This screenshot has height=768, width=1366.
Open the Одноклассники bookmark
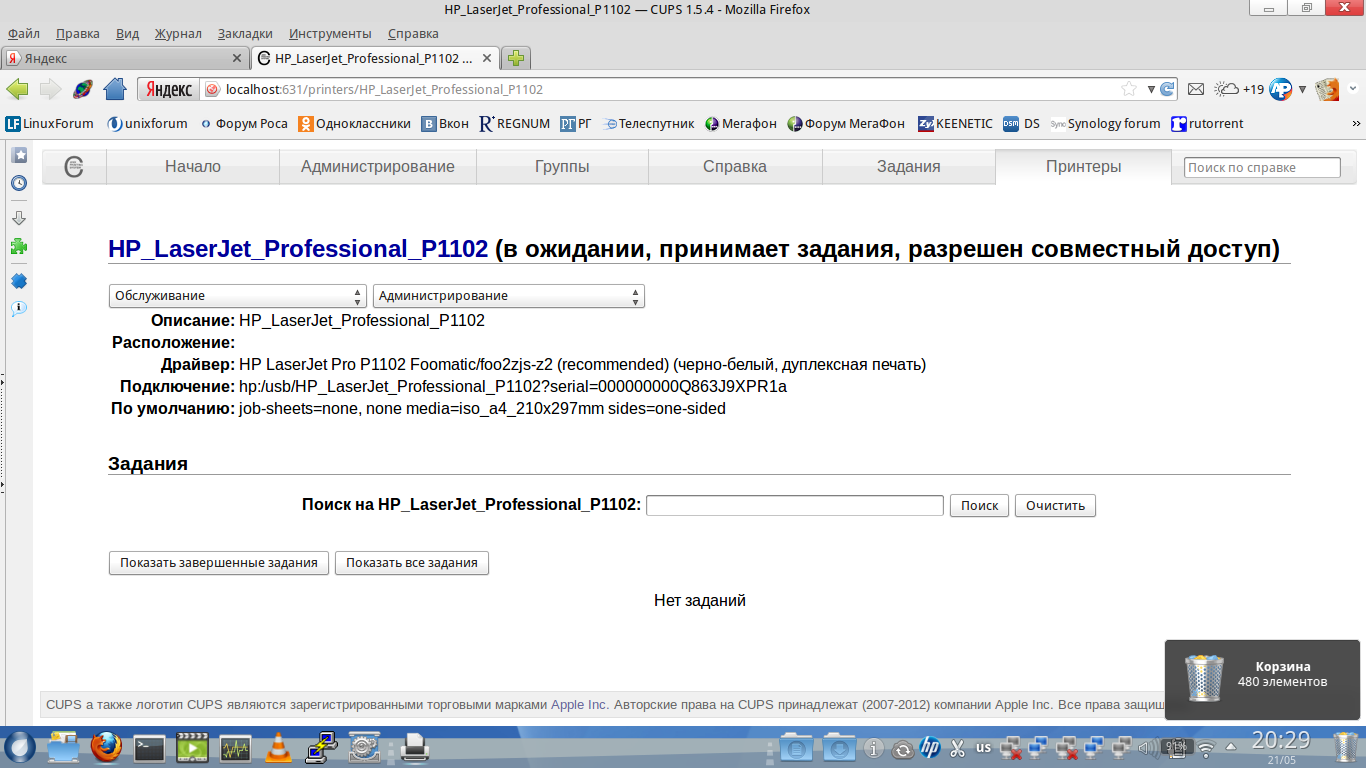point(355,124)
